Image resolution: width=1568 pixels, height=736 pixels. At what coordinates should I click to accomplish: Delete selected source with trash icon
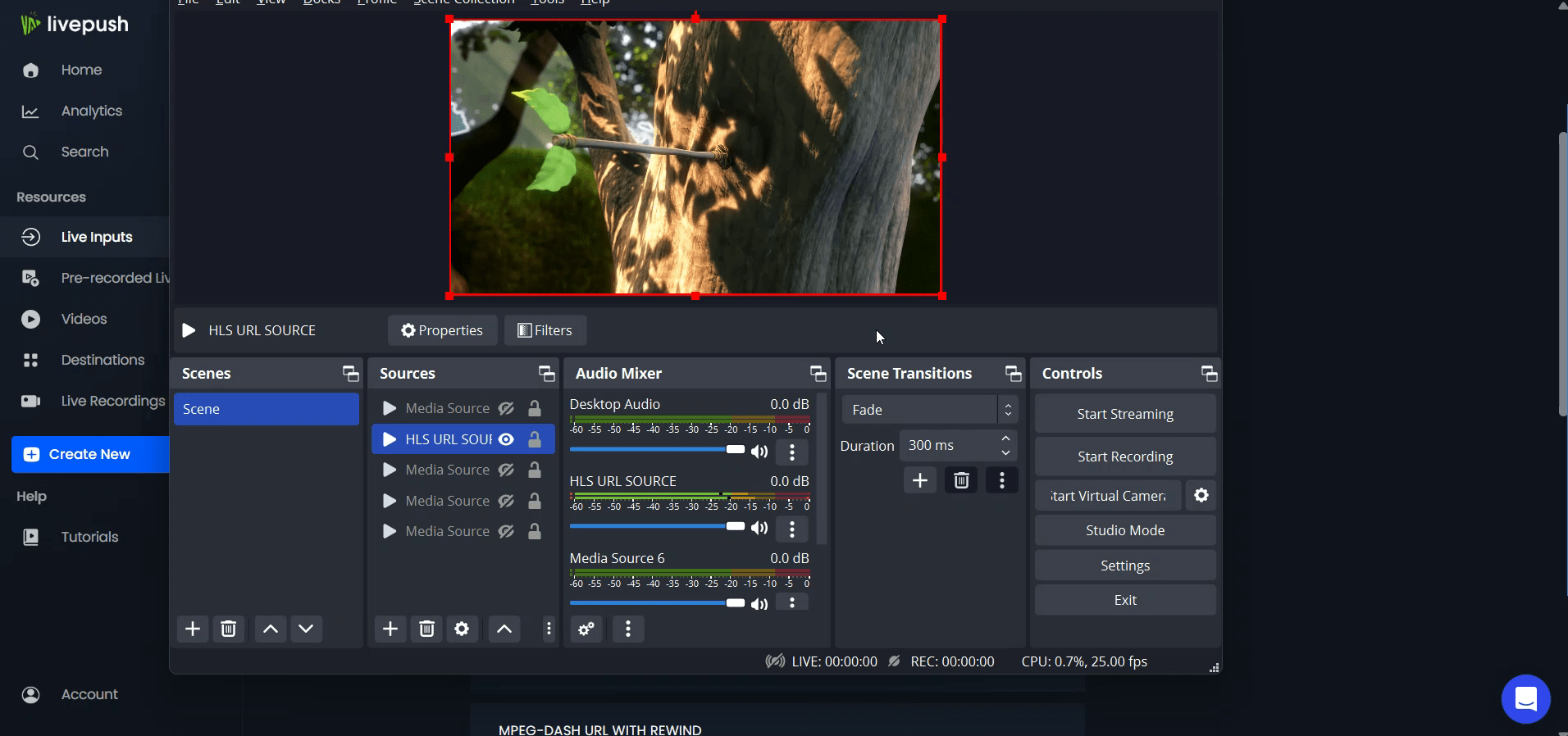[426, 629]
